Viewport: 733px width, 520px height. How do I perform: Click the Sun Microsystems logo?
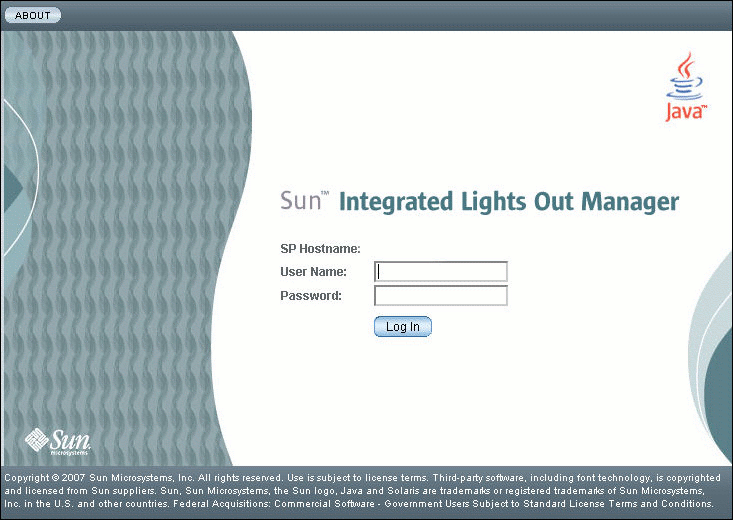57,441
